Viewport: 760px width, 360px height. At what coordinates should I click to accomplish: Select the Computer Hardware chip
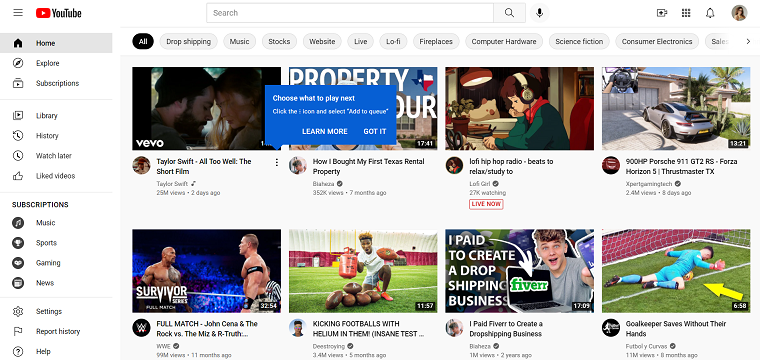click(504, 42)
